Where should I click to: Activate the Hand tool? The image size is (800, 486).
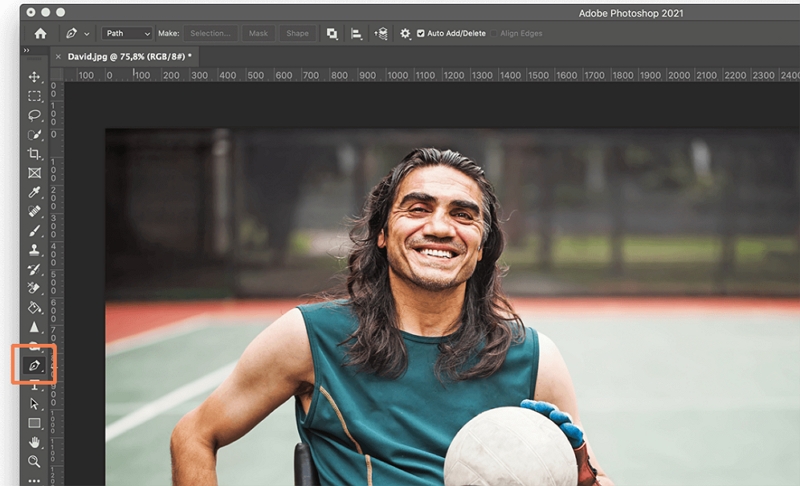[x=35, y=442]
